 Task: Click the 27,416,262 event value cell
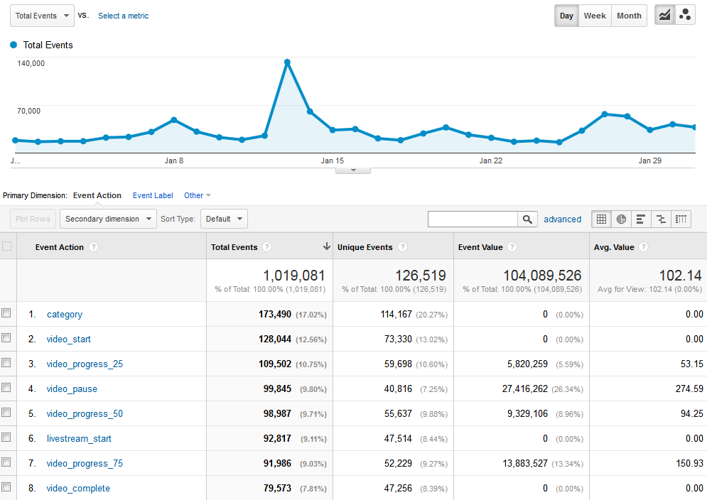[525, 389]
